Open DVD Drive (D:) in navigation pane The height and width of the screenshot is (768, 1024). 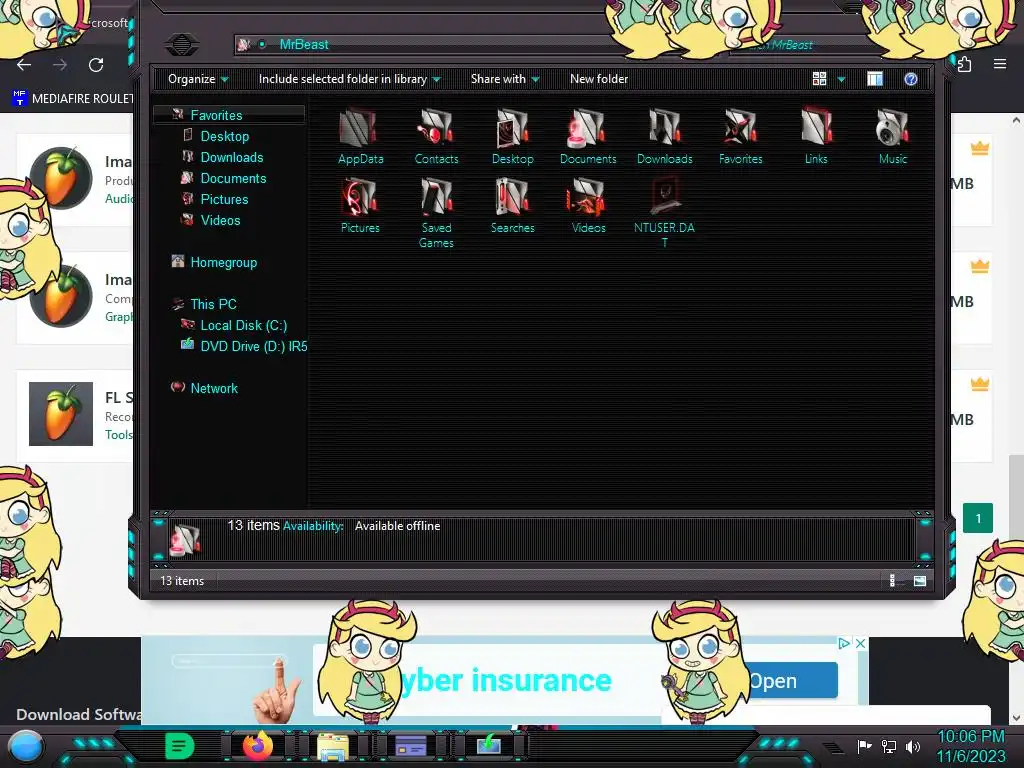[253, 346]
